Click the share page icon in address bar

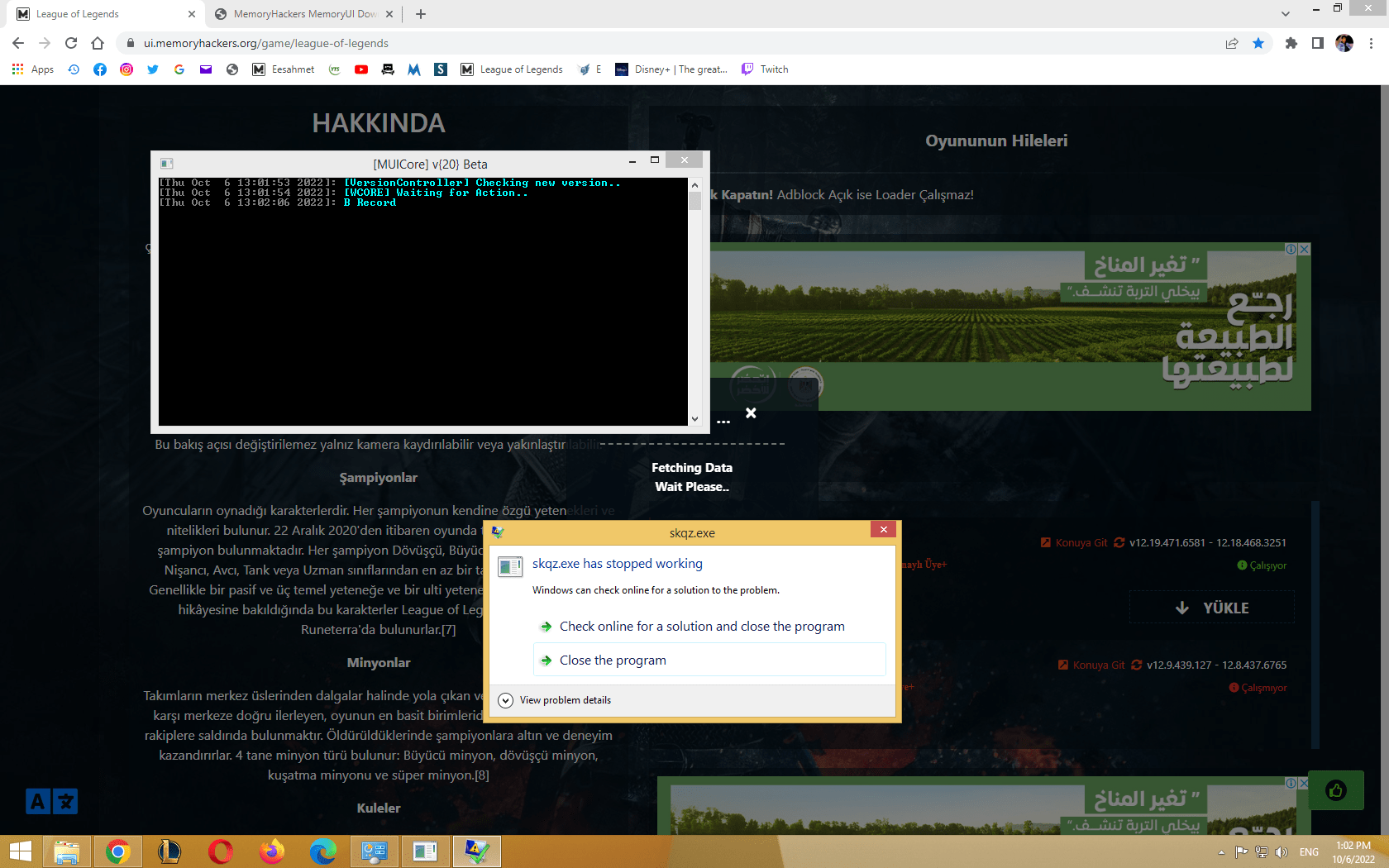pyautogui.click(x=1232, y=43)
